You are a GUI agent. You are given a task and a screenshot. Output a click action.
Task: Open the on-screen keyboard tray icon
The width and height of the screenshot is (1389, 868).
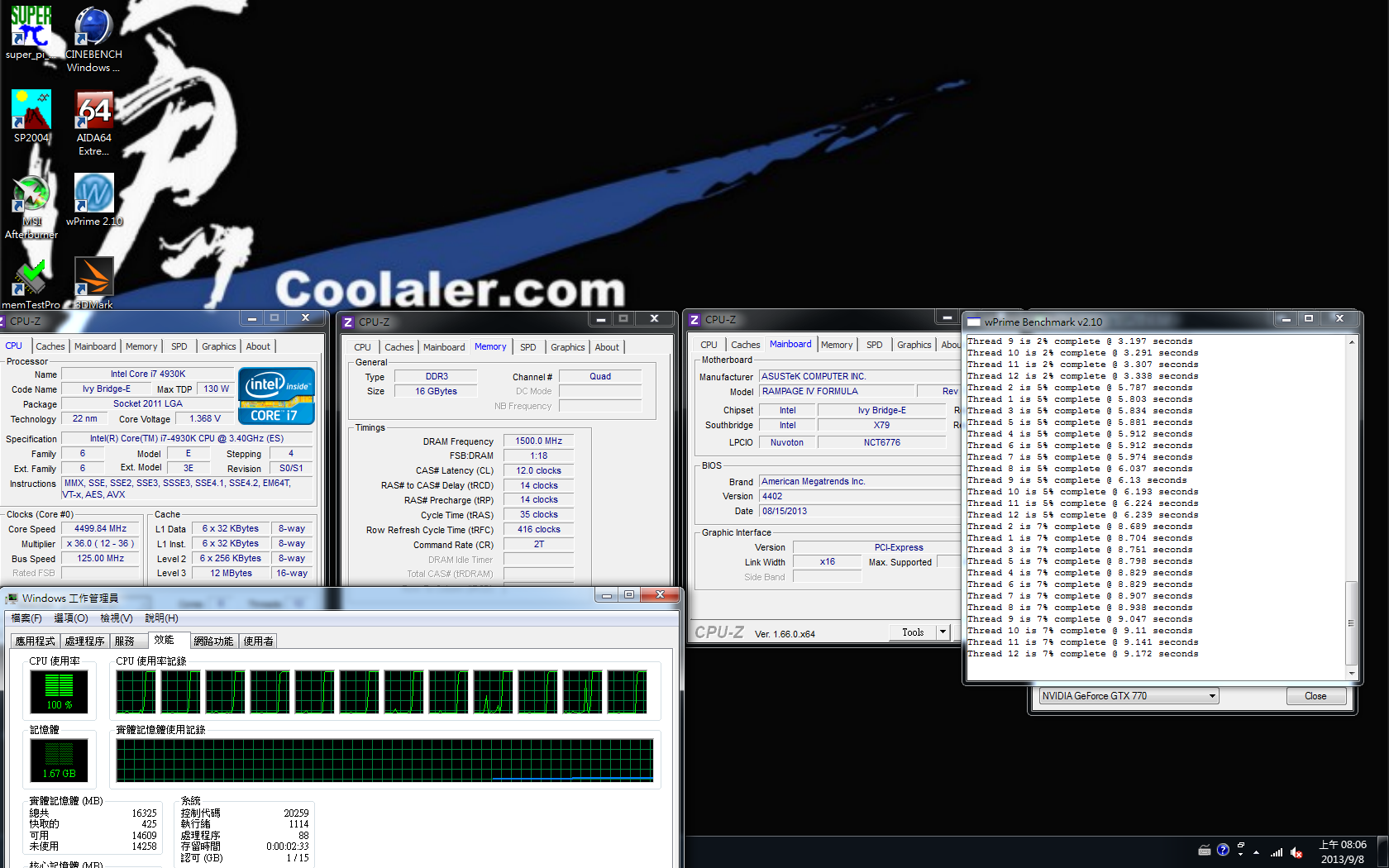tap(1205, 851)
